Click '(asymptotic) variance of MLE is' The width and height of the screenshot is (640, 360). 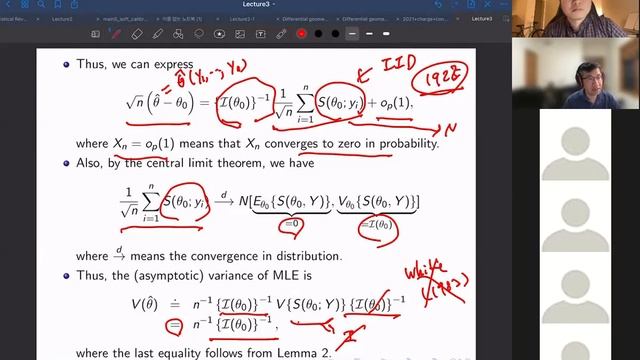pyautogui.click(x=222, y=276)
